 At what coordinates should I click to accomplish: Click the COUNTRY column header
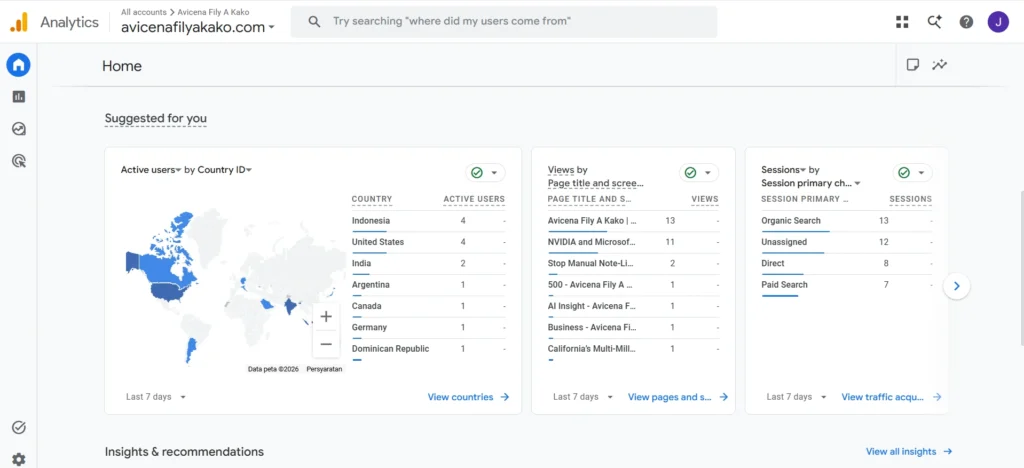coord(372,199)
